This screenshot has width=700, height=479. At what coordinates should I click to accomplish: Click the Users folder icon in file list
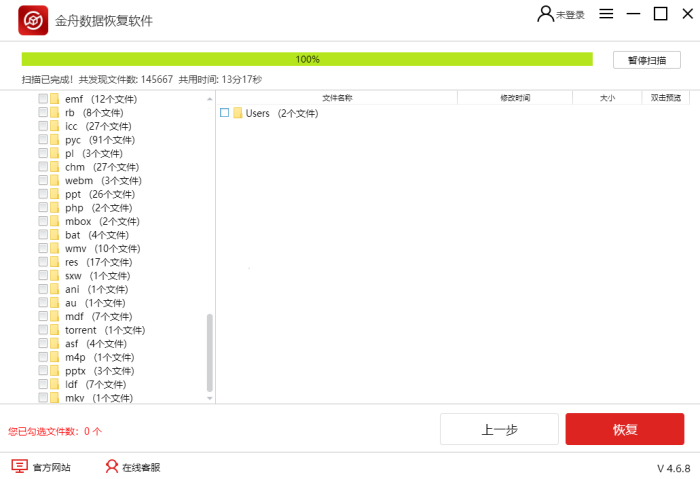point(238,113)
